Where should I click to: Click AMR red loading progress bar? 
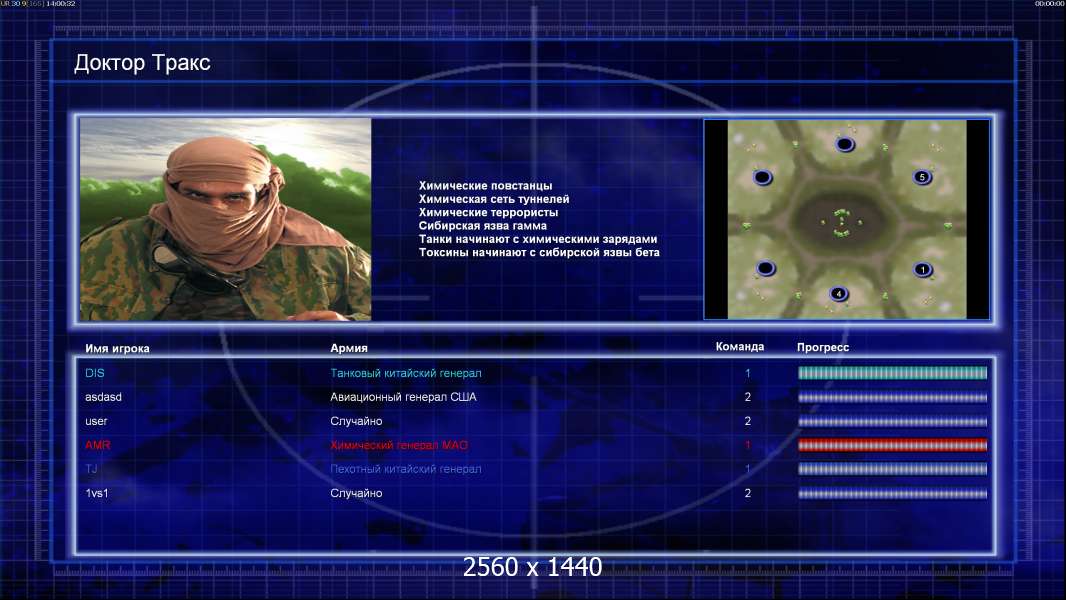click(x=893, y=445)
